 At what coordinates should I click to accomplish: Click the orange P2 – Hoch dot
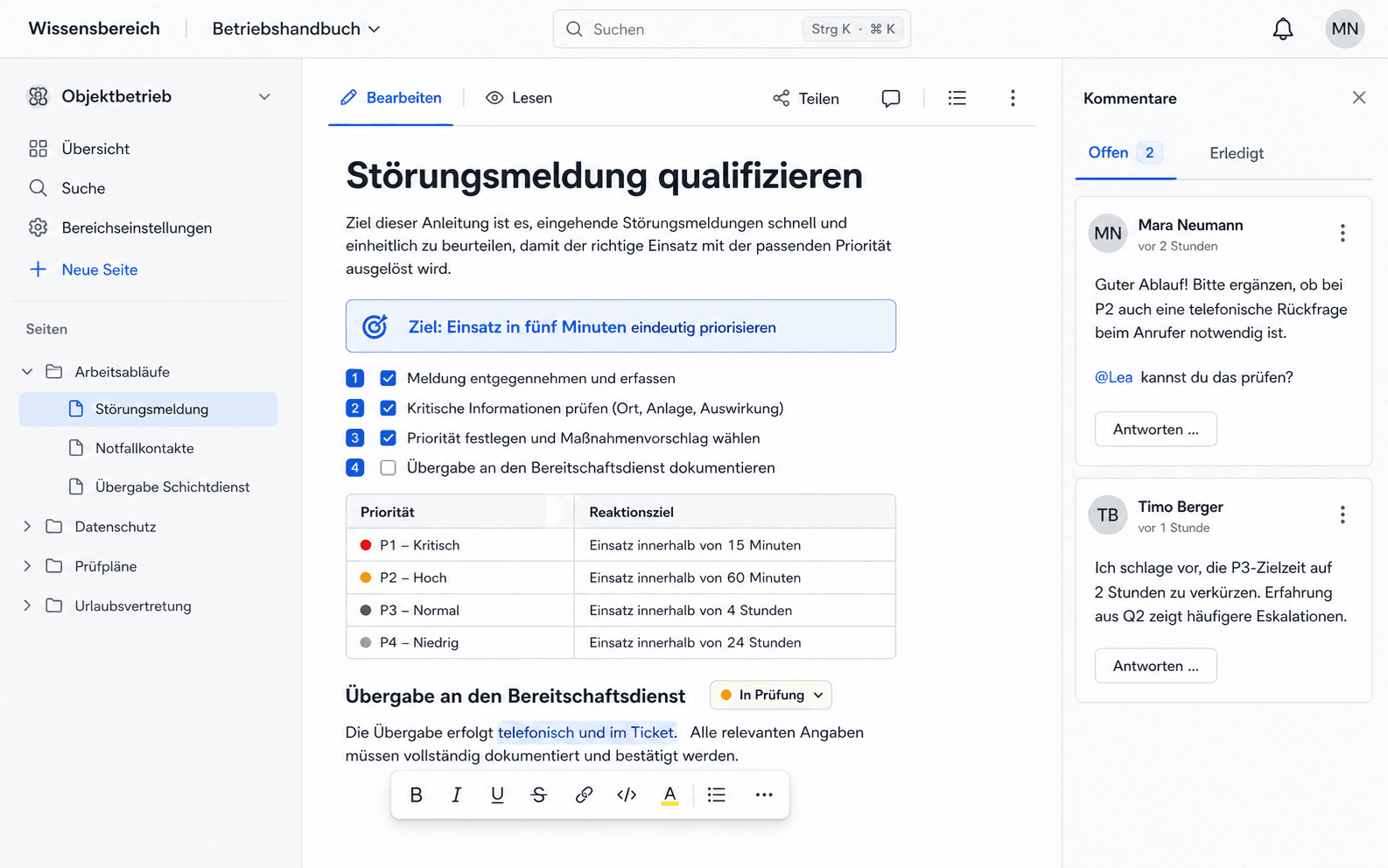(366, 577)
